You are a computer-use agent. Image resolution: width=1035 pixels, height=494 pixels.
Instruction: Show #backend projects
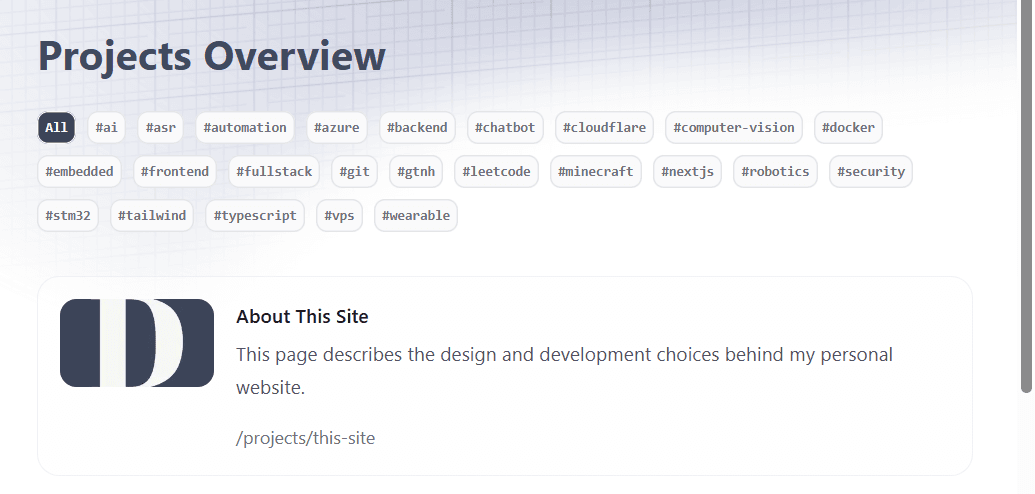click(x=418, y=127)
